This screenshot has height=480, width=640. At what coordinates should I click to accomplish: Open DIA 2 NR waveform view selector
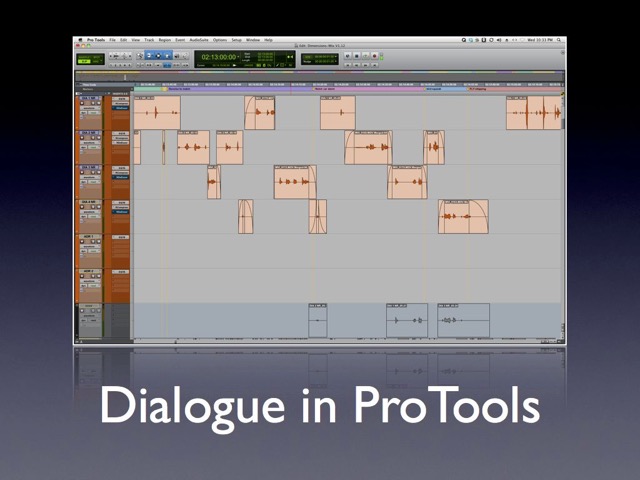(89, 143)
